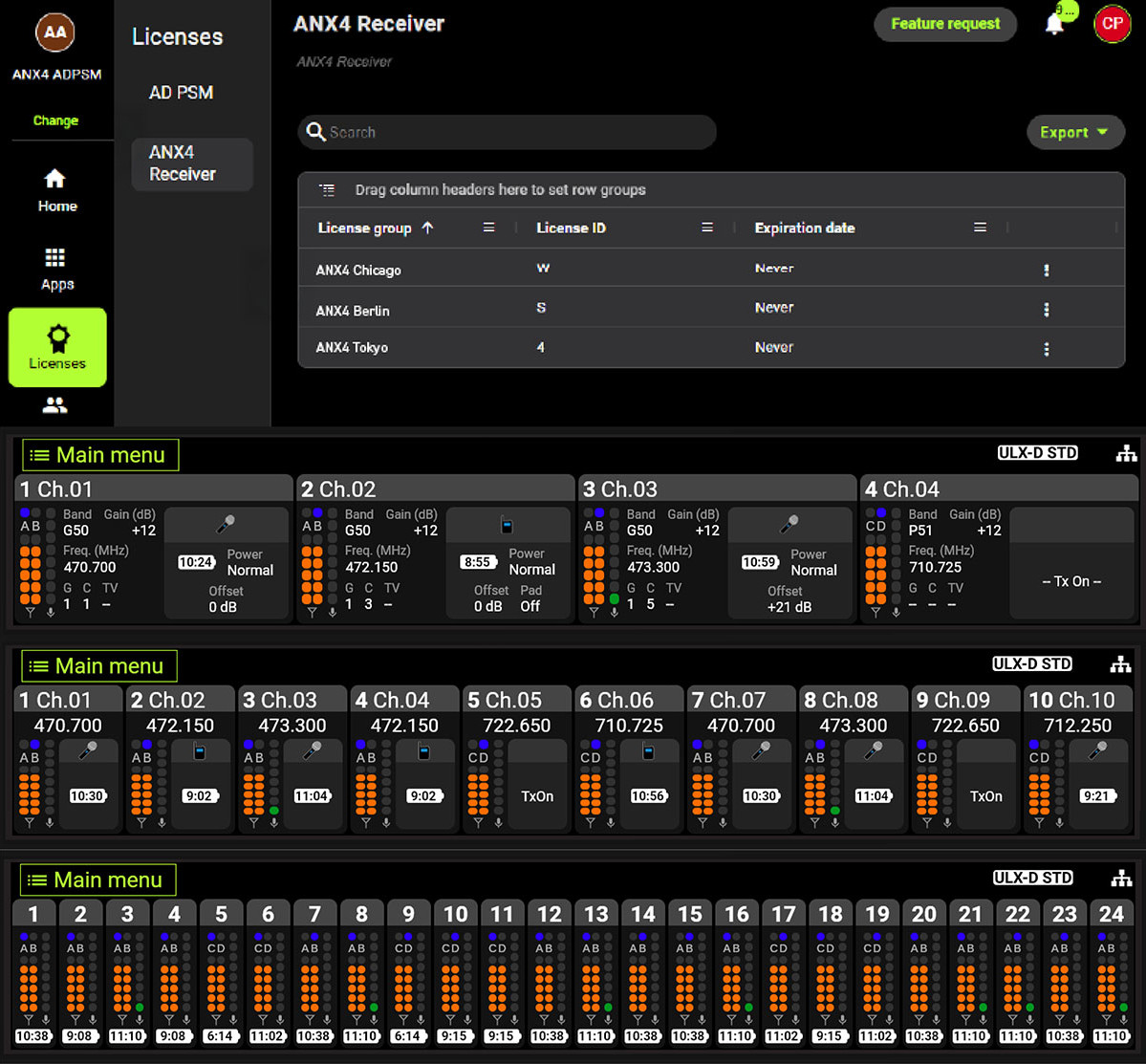
Task: Open the License ID column menu
Action: (x=706, y=228)
